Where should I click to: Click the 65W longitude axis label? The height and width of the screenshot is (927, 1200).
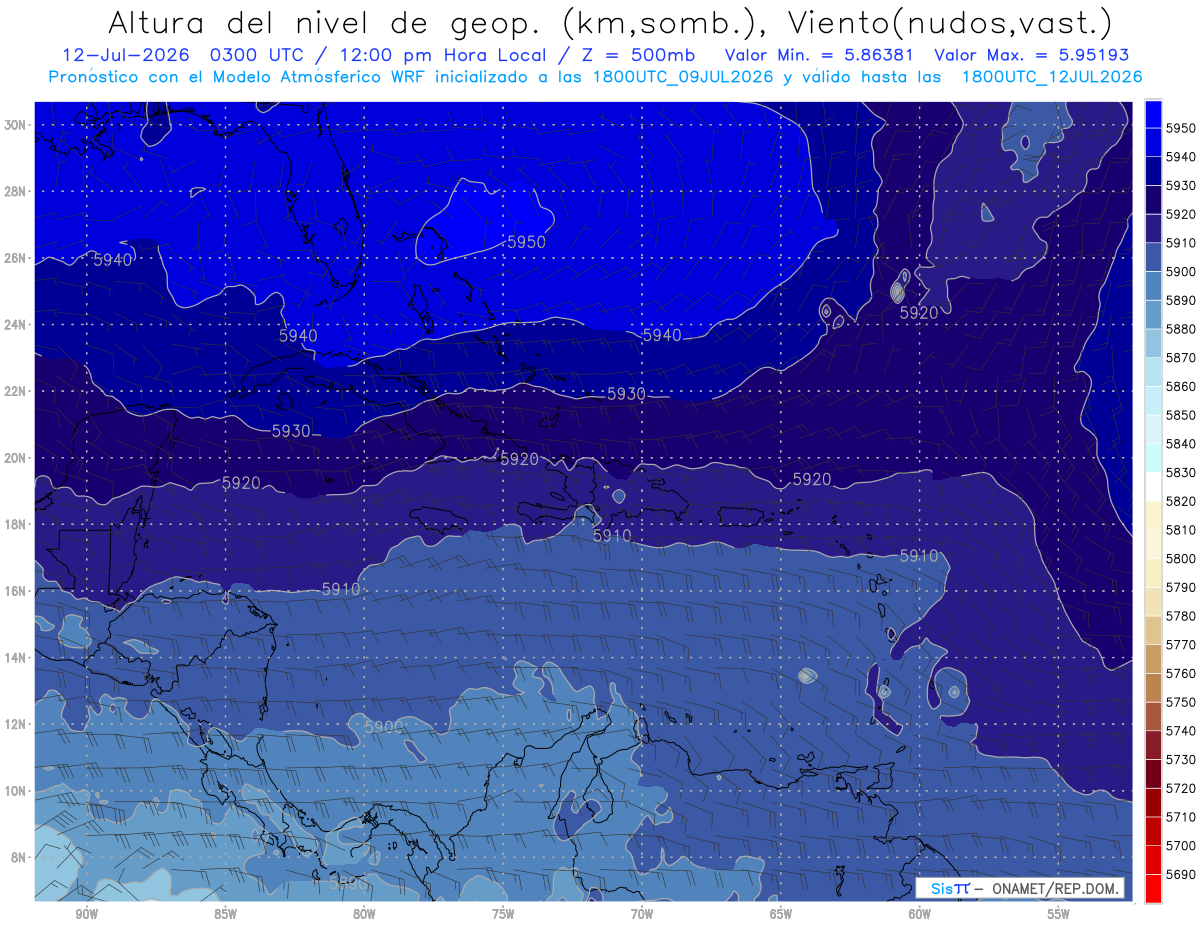pos(781,915)
